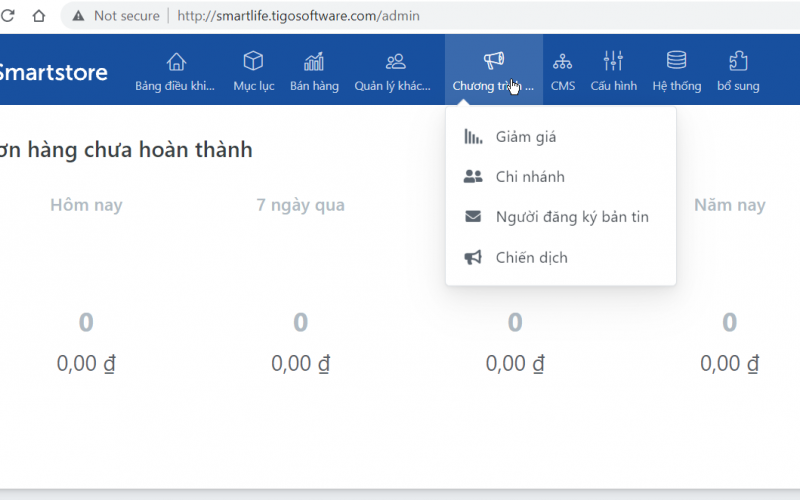Click the bullhorn icon beside Chiến dịch
This screenshot has height=500, width=800.
(x=473, y=257)
